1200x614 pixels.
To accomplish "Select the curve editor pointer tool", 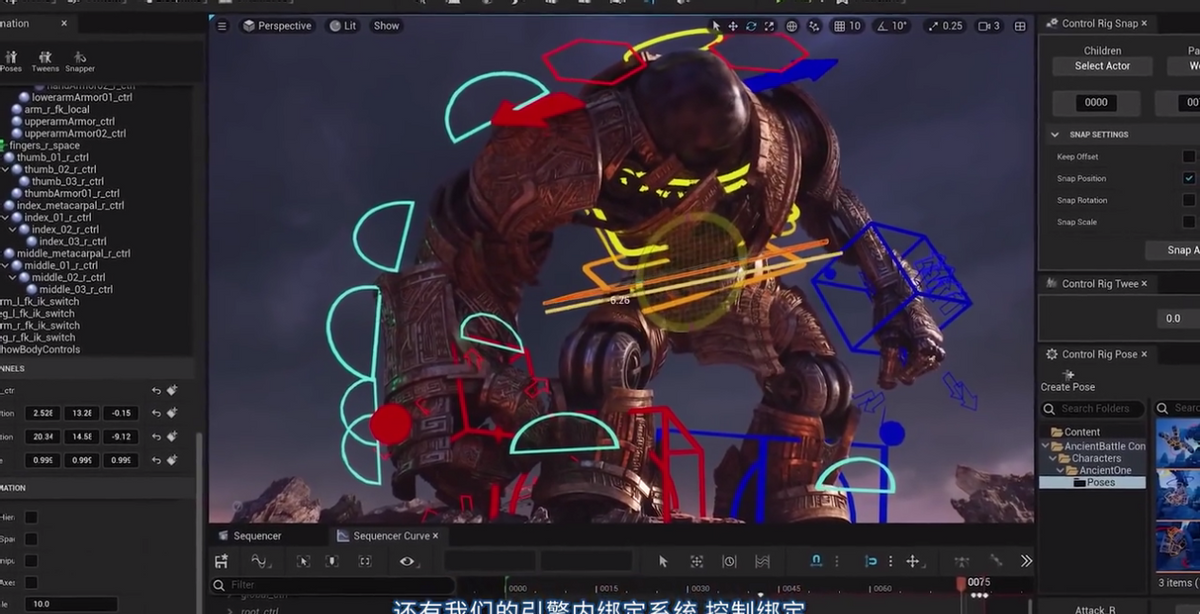I will [663, 562].
